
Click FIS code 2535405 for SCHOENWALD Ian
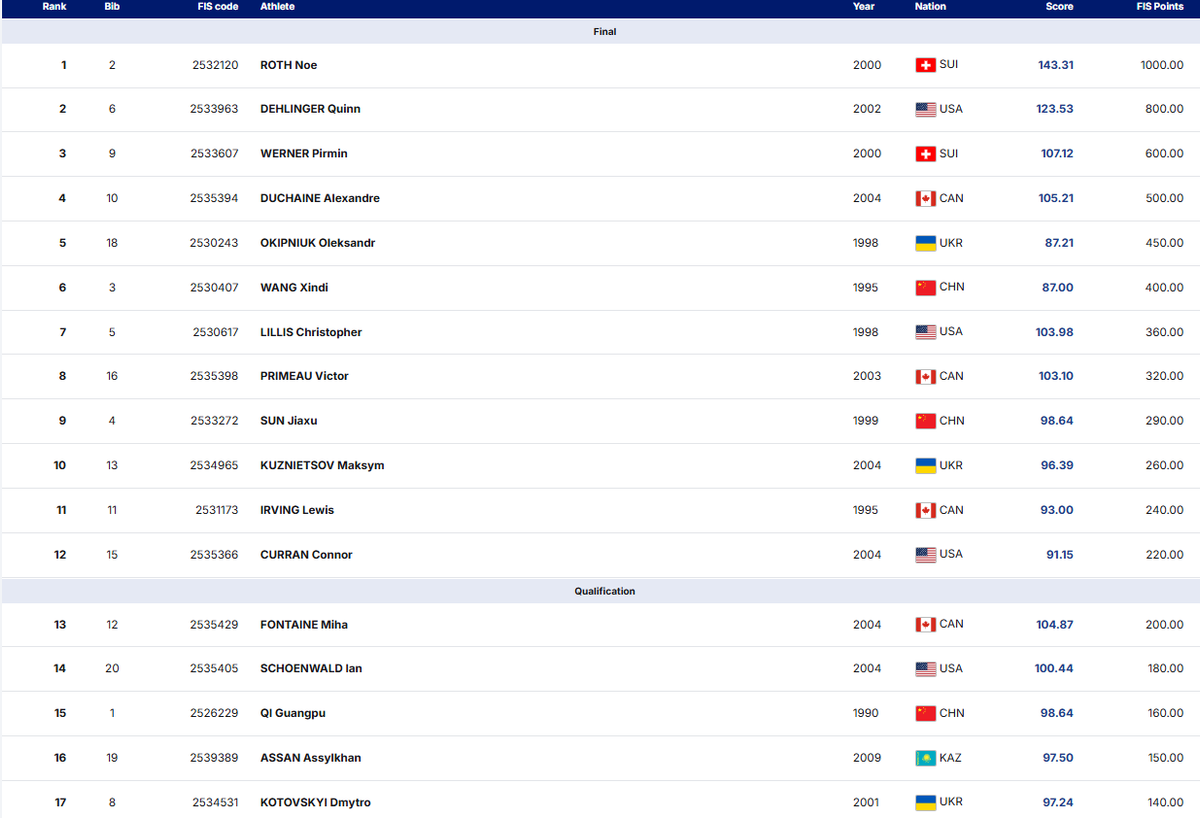coord(214,669)
